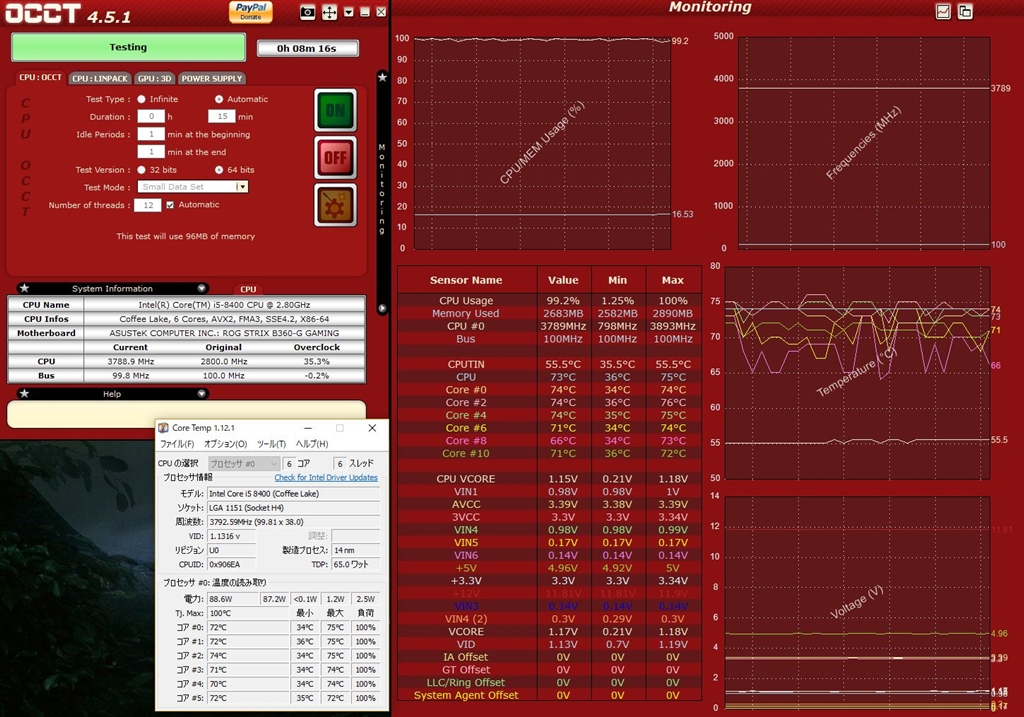Select the Core #0 sensor row
The image size is (1024, 717).
[x=549, y=390]
